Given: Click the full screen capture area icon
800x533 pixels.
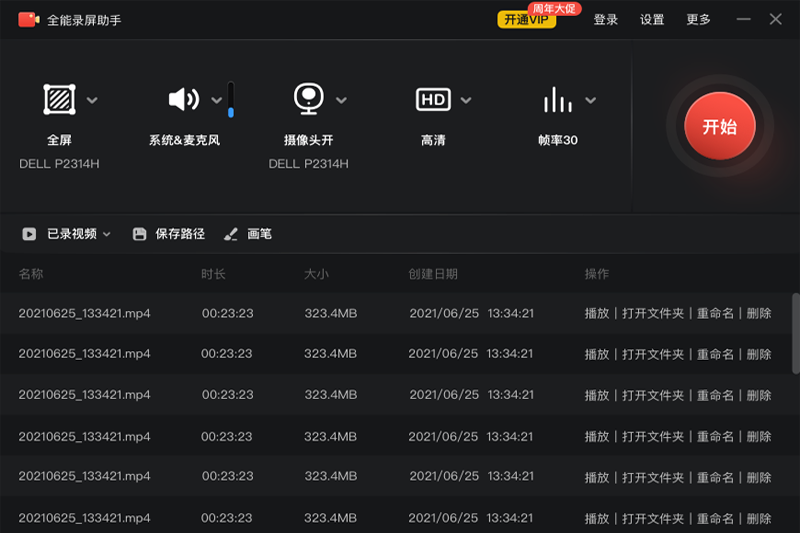Looking at the screenshot, I should click(59, 99).
